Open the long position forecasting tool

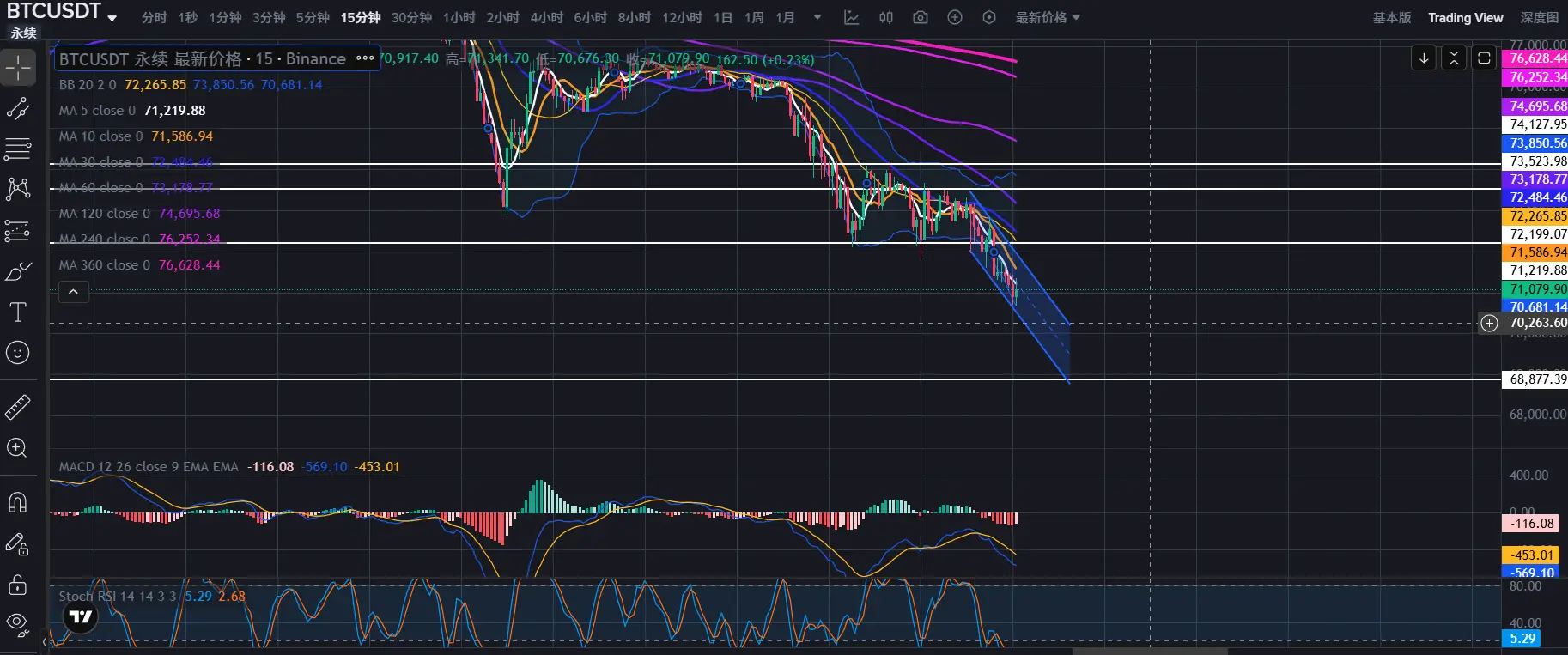[x=18, y=230]
